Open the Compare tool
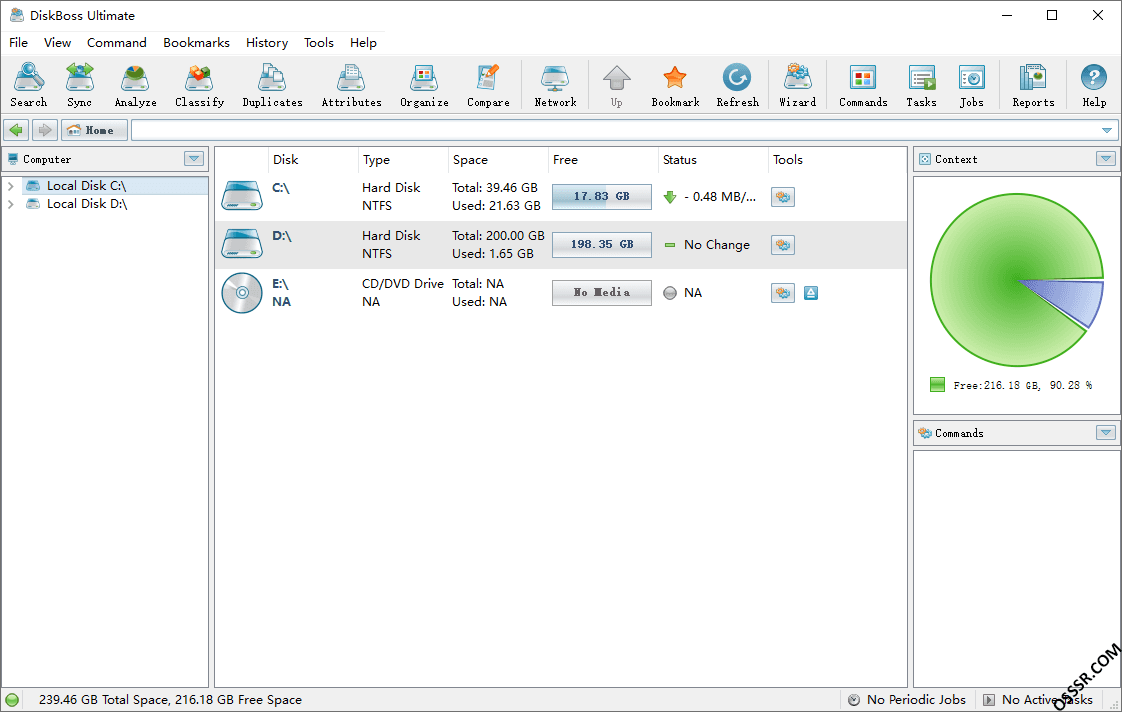 tap(488, 84)
